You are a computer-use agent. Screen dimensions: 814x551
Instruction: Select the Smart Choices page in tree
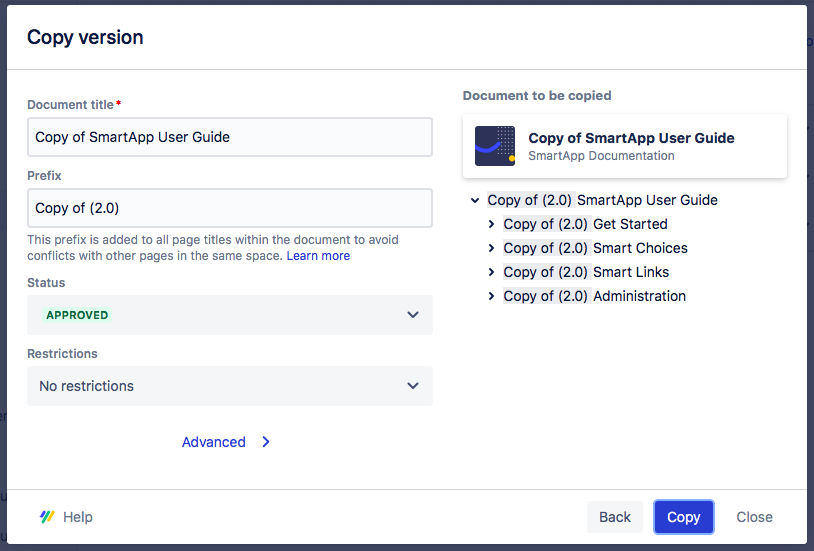pos(640,248)
